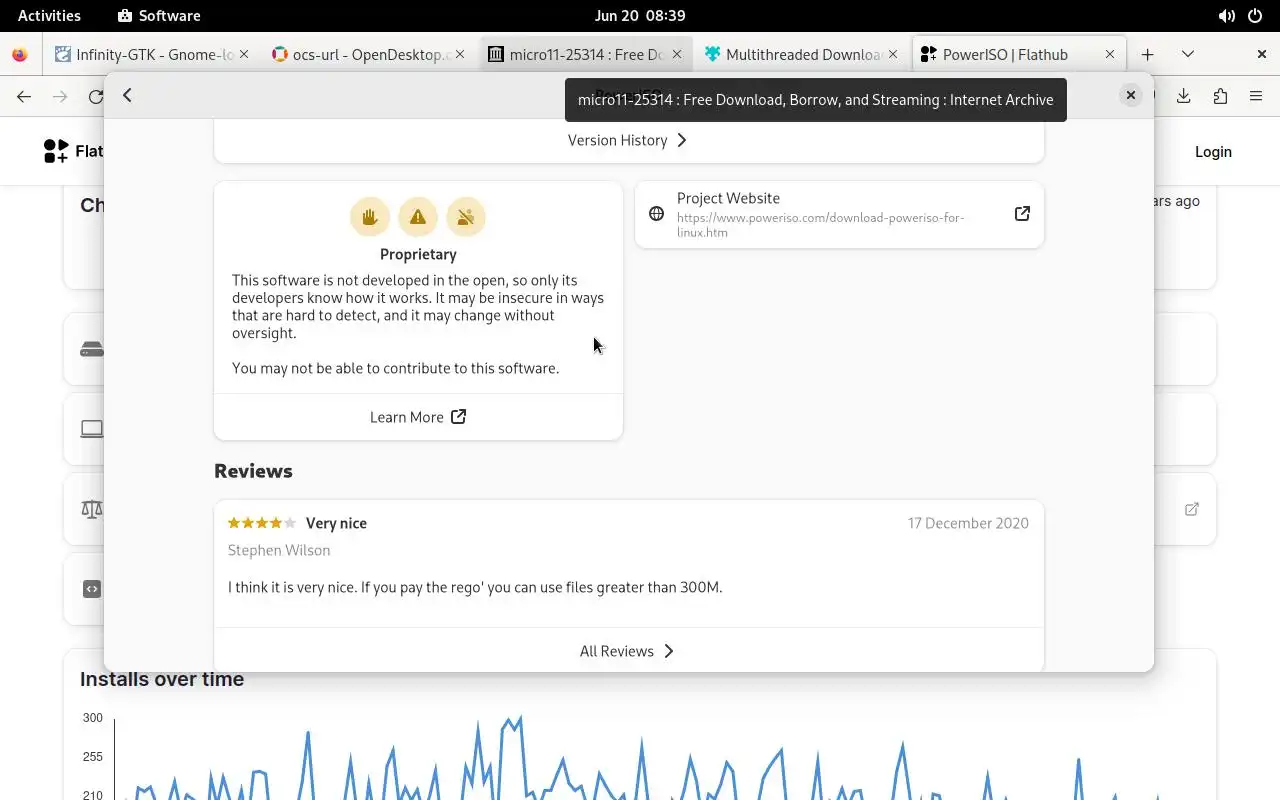
Task: Click the Installs over time chart
Action: tap(640, 755)
